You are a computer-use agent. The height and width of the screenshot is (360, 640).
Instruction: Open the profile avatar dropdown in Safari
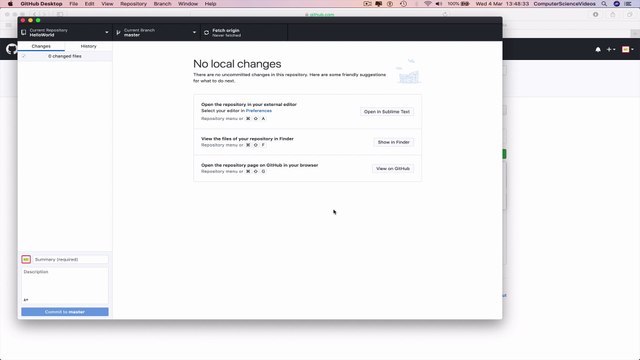[628, 49]
